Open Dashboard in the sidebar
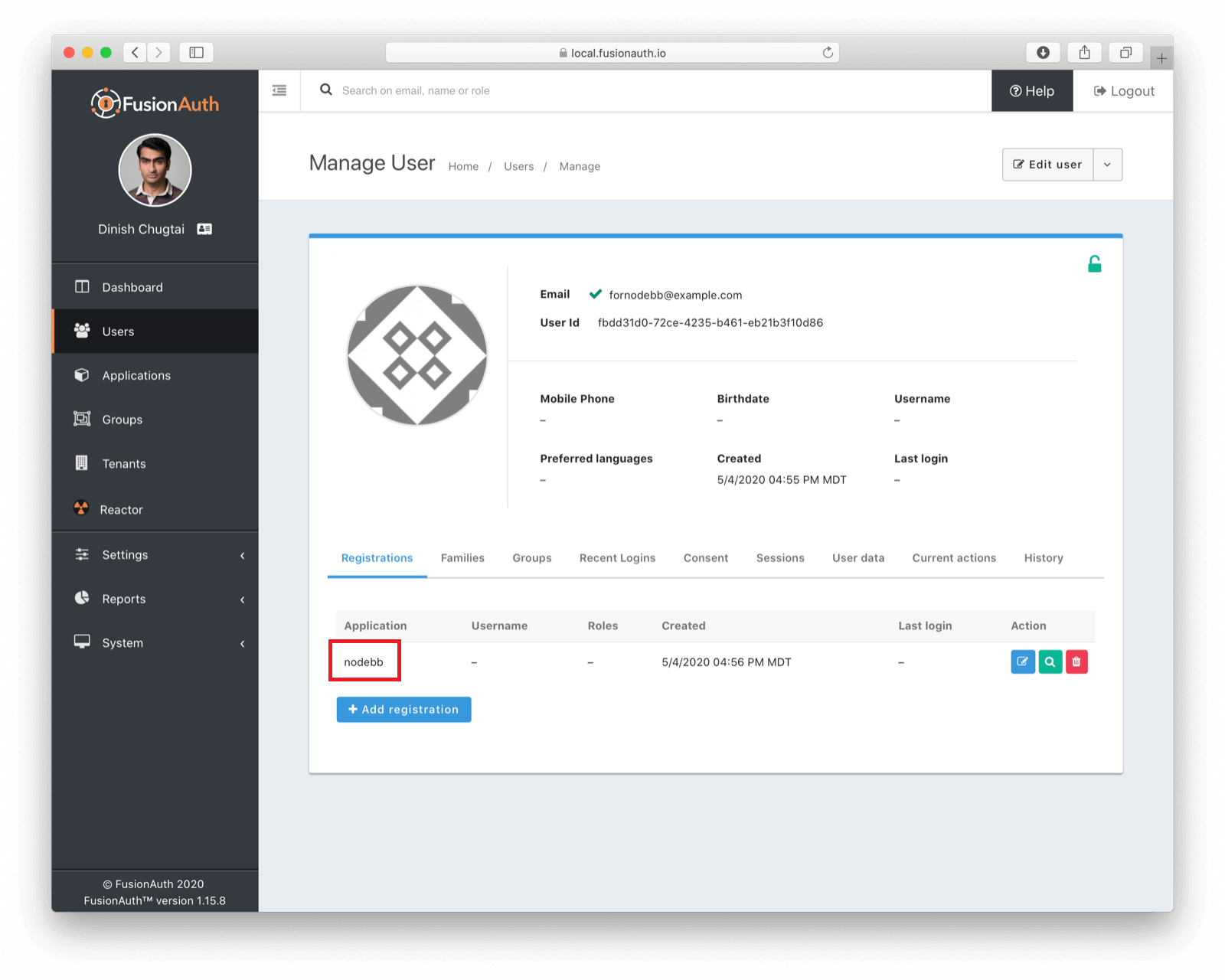Image resolution: width=1225 pixels, height=980 pixels. point(155,287)
